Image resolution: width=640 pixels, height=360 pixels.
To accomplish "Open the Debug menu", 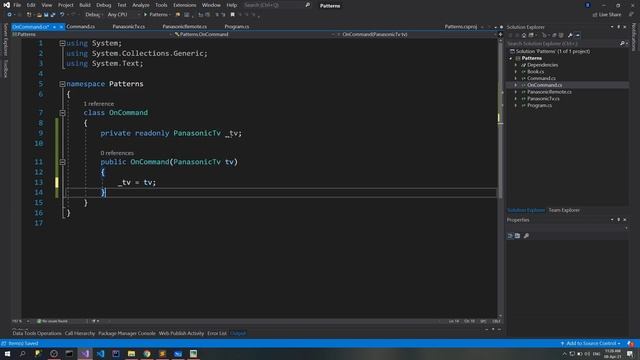I will click(104, 5).
